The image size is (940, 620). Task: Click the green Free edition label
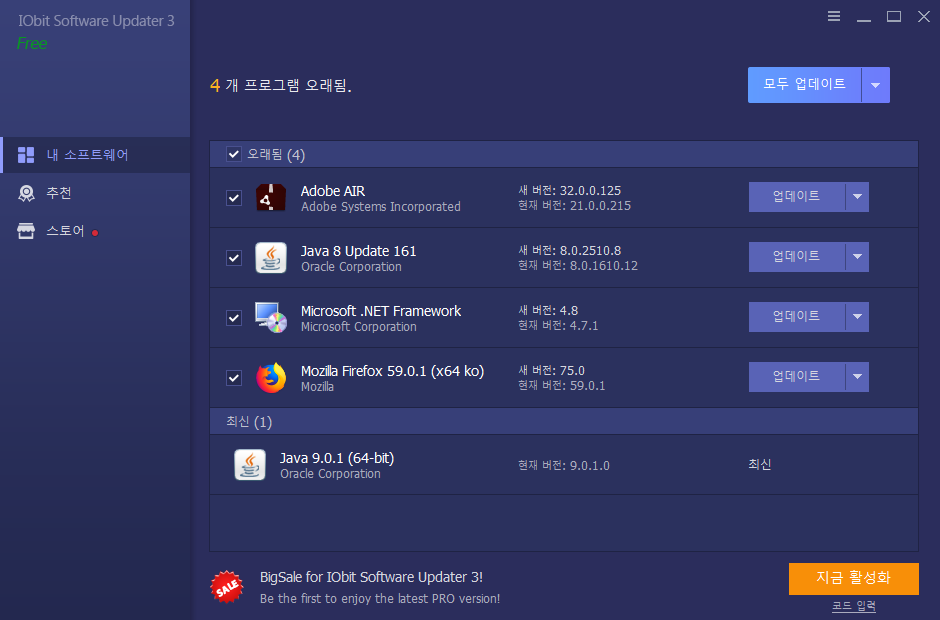32,43
